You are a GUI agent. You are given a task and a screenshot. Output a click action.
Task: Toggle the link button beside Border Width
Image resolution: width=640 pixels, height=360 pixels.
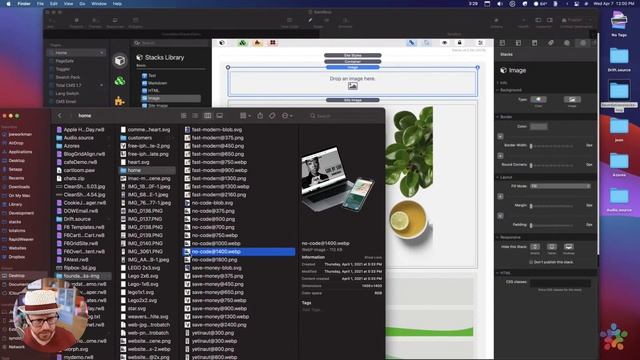point(500,136)
